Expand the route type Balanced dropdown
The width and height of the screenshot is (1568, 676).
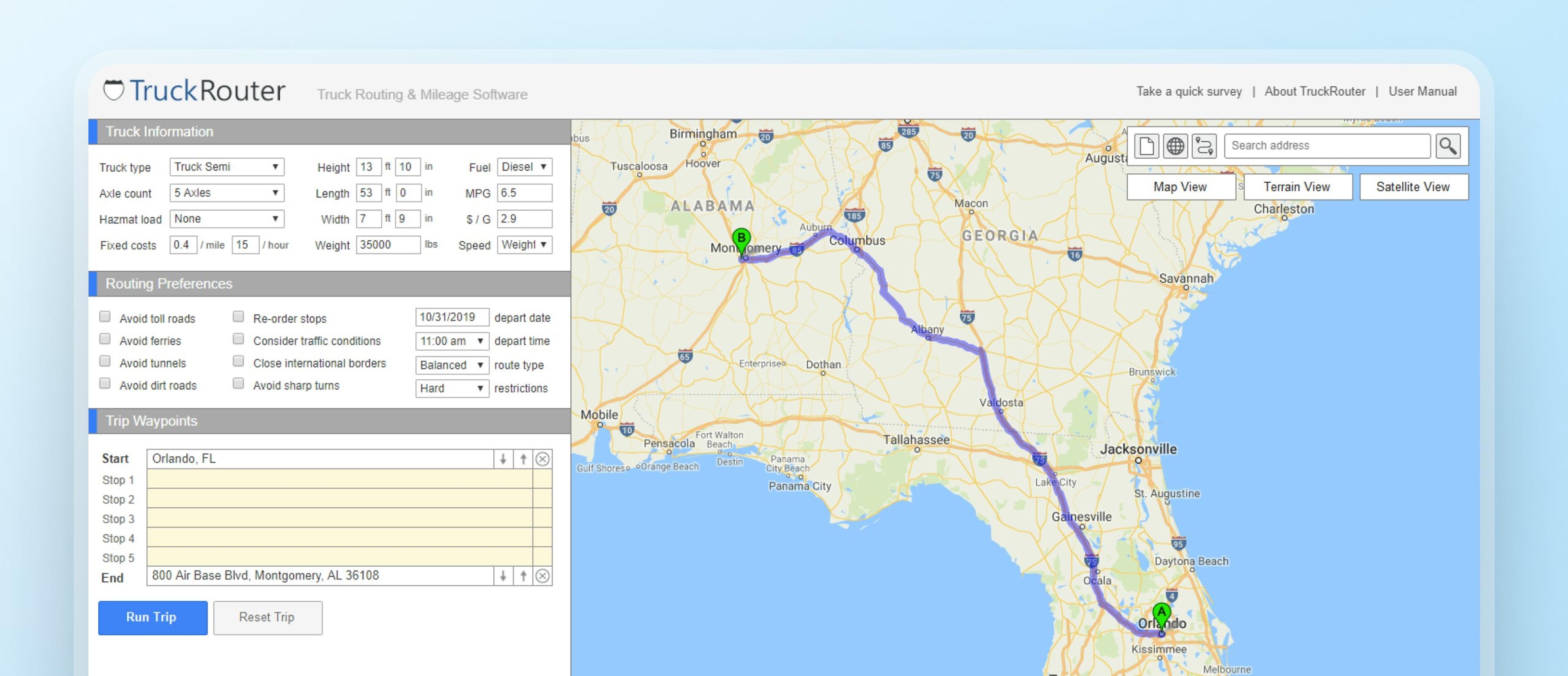(x=452, y=365)
